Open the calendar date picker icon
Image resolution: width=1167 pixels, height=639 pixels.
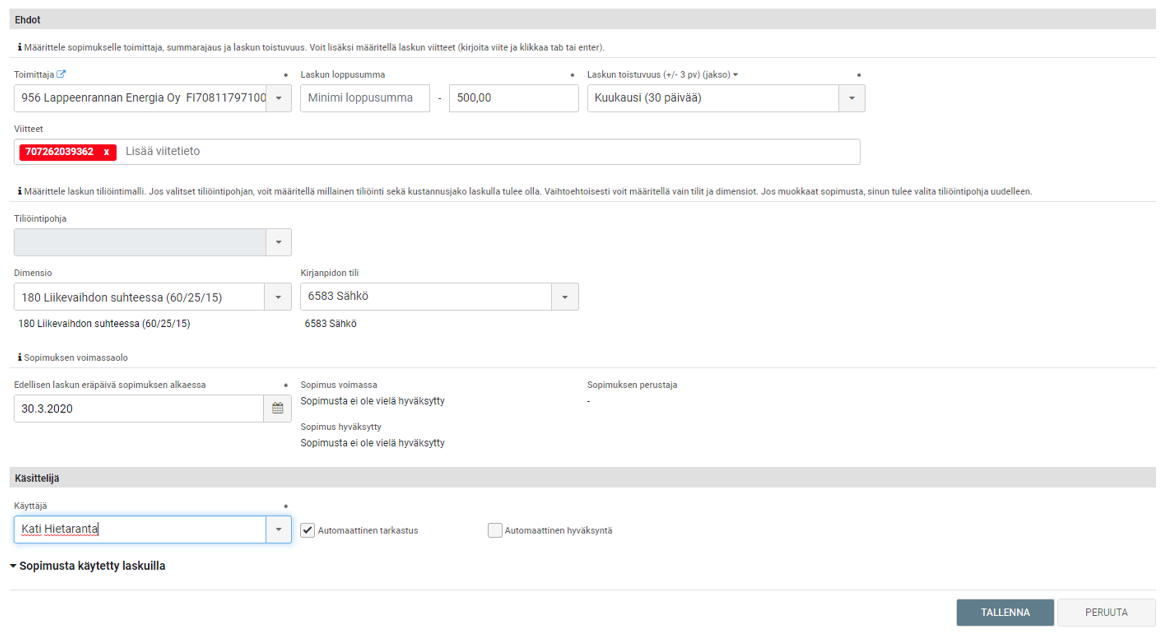tap(278, 409)
